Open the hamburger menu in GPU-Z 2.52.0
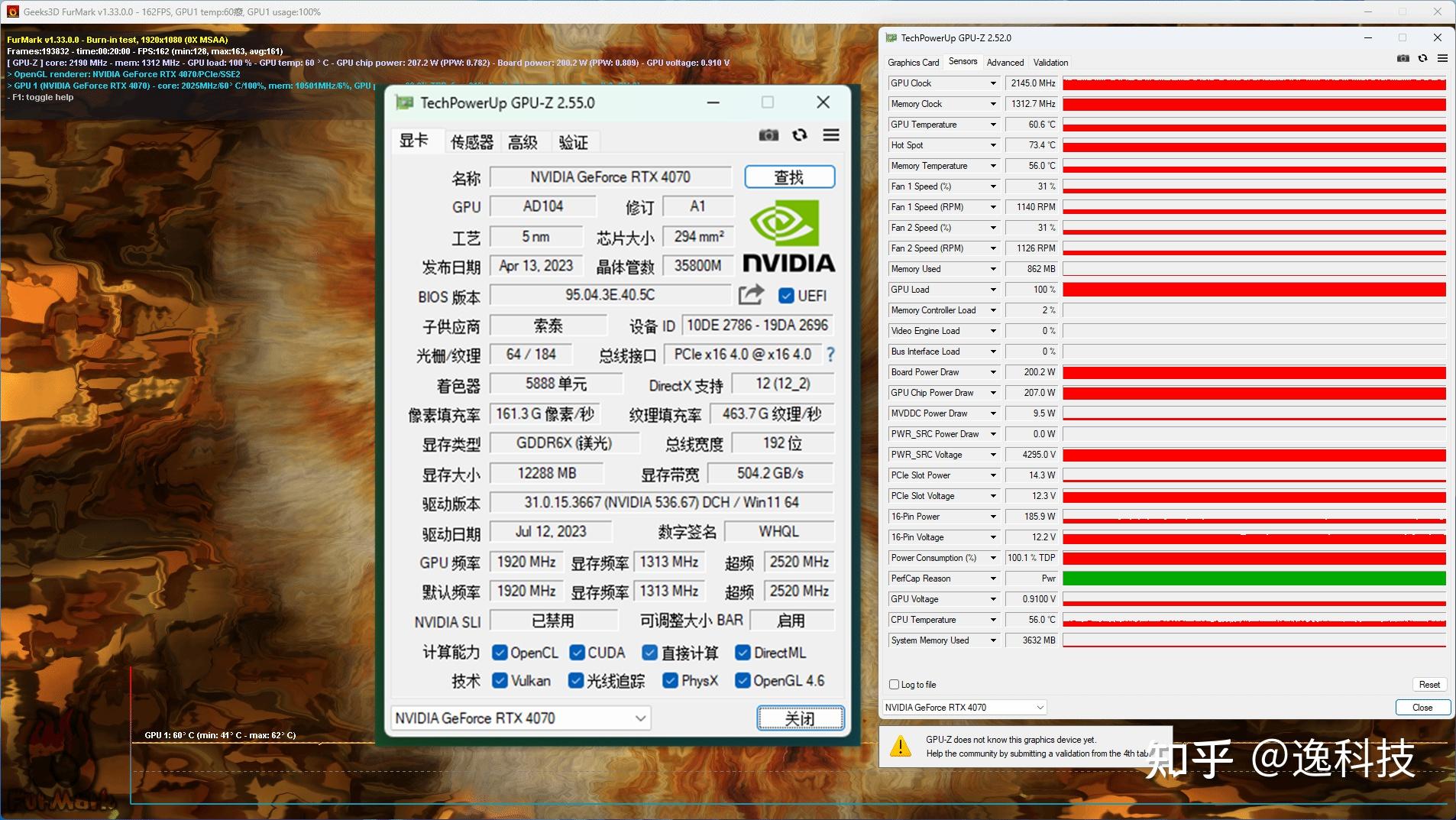 click(1442, 59)
